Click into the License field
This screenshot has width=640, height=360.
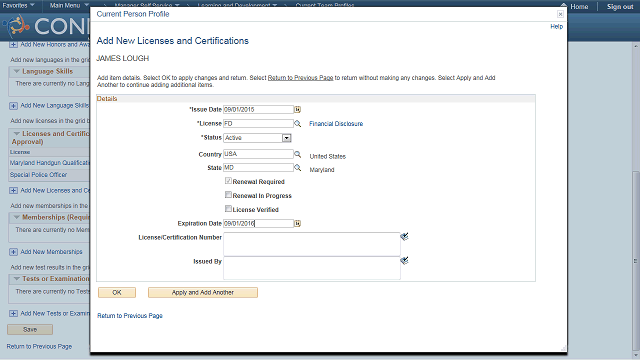(258, 123)
